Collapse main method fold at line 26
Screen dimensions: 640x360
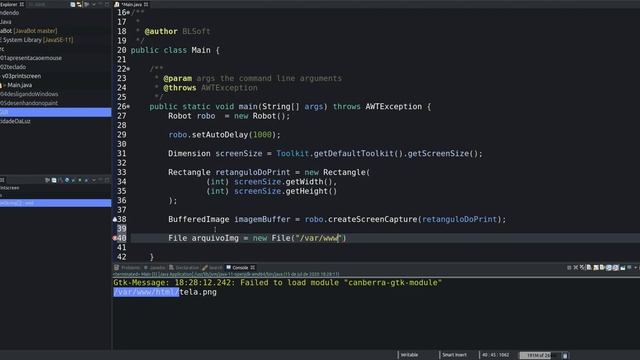pyautogui.click(x=128, y=107)
